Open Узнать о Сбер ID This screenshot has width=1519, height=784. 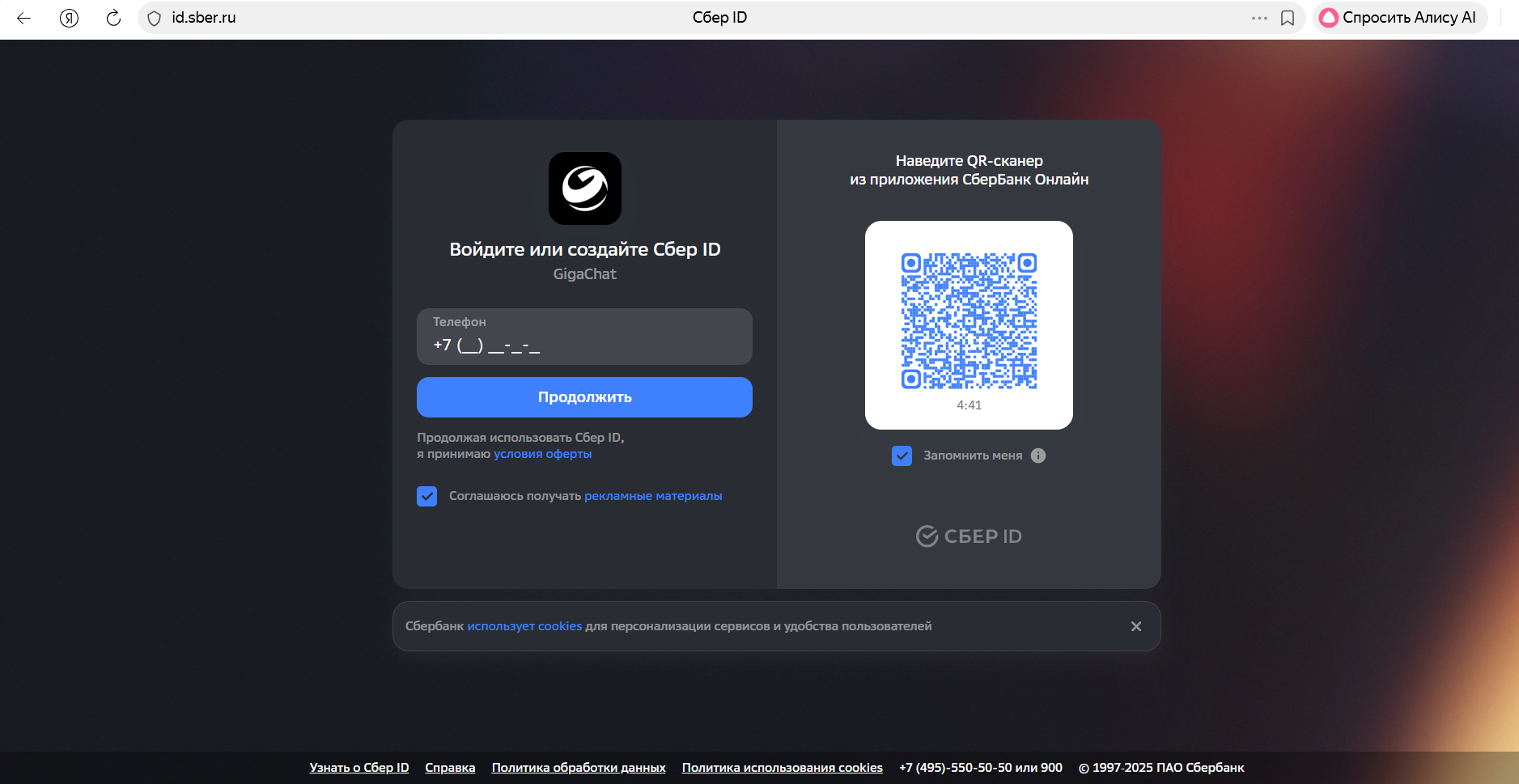359,767
